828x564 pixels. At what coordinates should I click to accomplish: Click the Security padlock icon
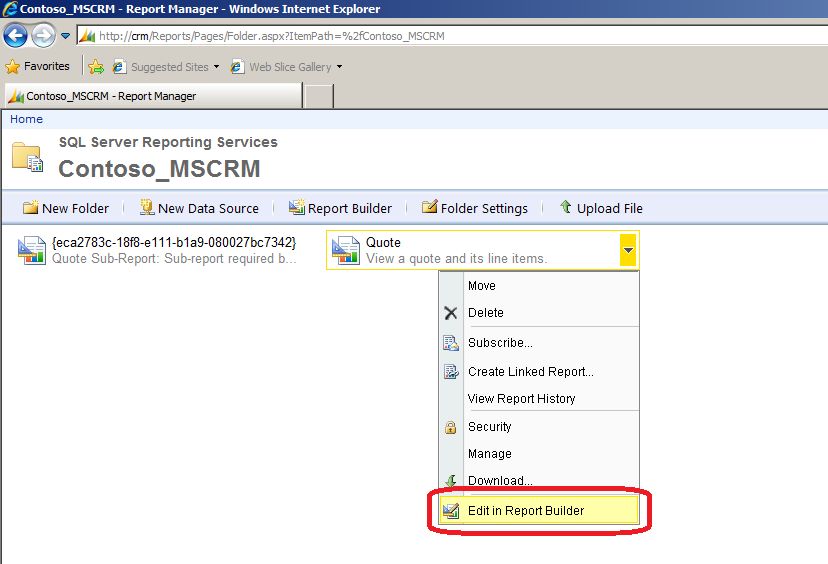[450, 427]
